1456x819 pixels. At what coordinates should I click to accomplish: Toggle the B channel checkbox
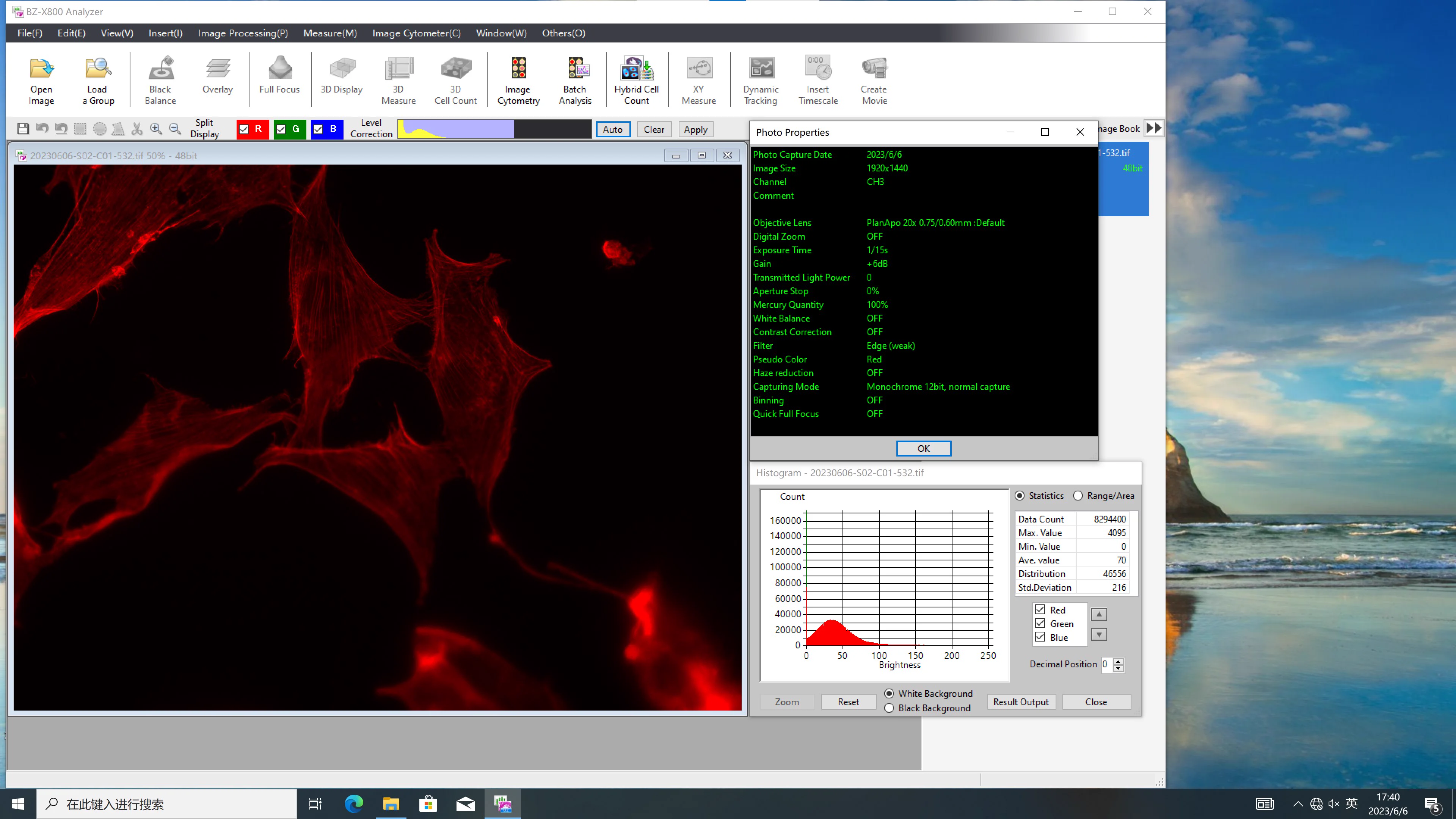coord(318,129)
